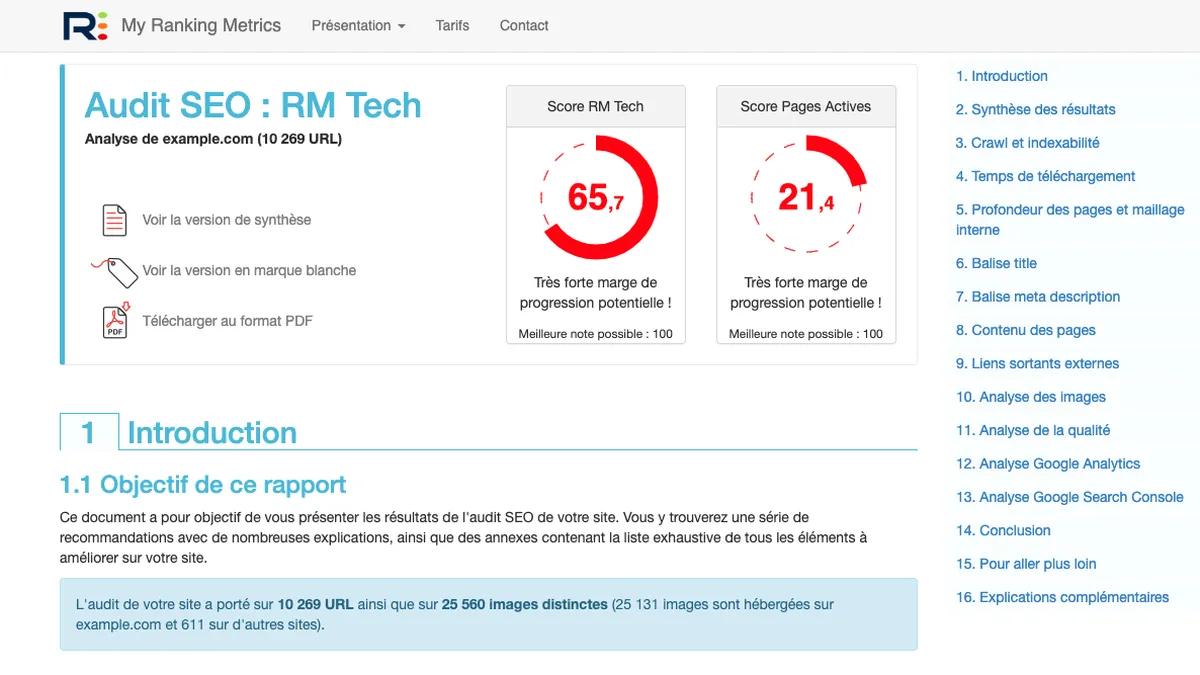Click Meilleure note possible under Pages Actives score
The height and width of the screenshot is (675, 1200).
(x=806, y=334)
